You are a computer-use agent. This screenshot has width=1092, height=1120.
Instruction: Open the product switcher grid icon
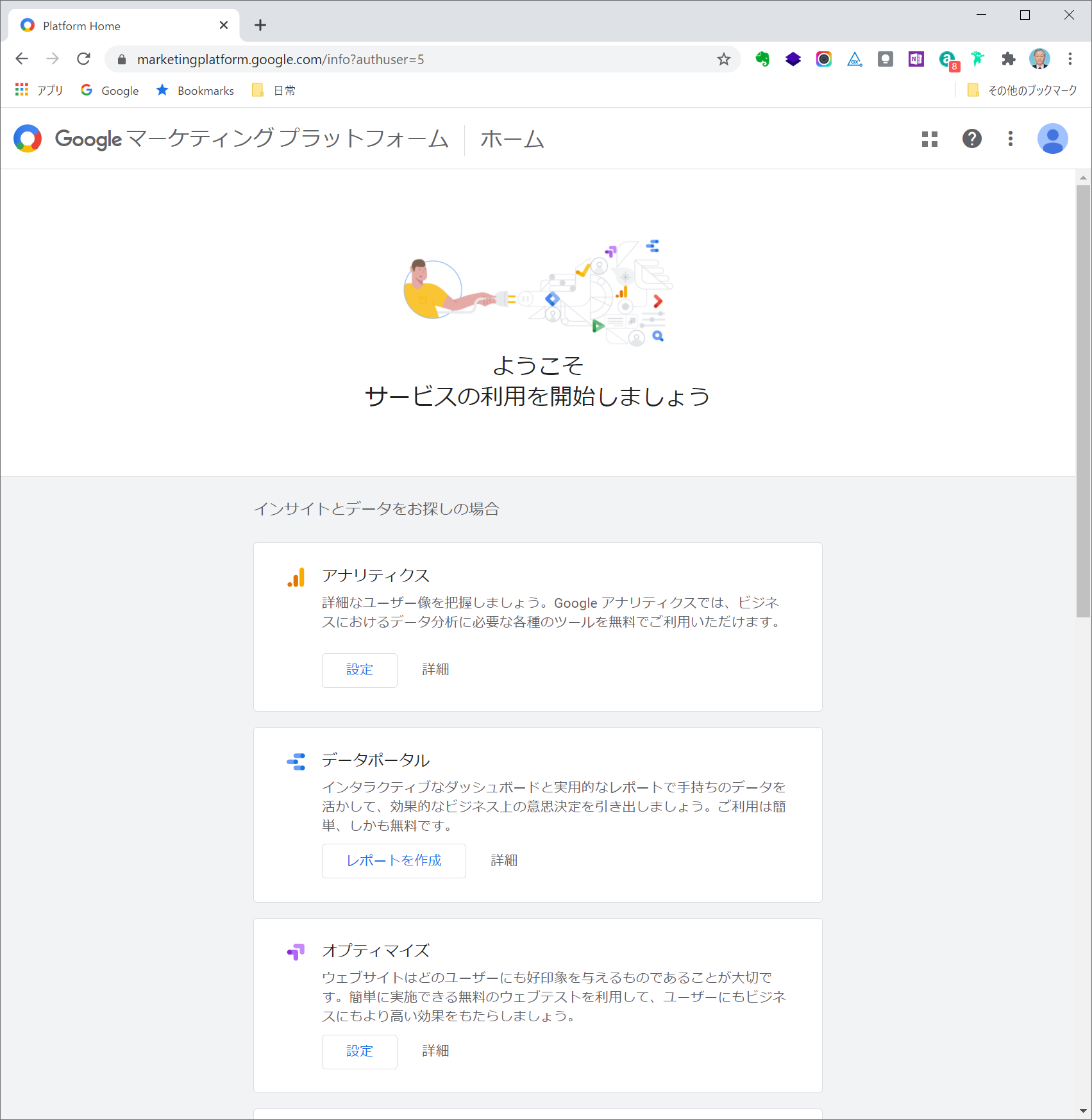click(930, 139)
